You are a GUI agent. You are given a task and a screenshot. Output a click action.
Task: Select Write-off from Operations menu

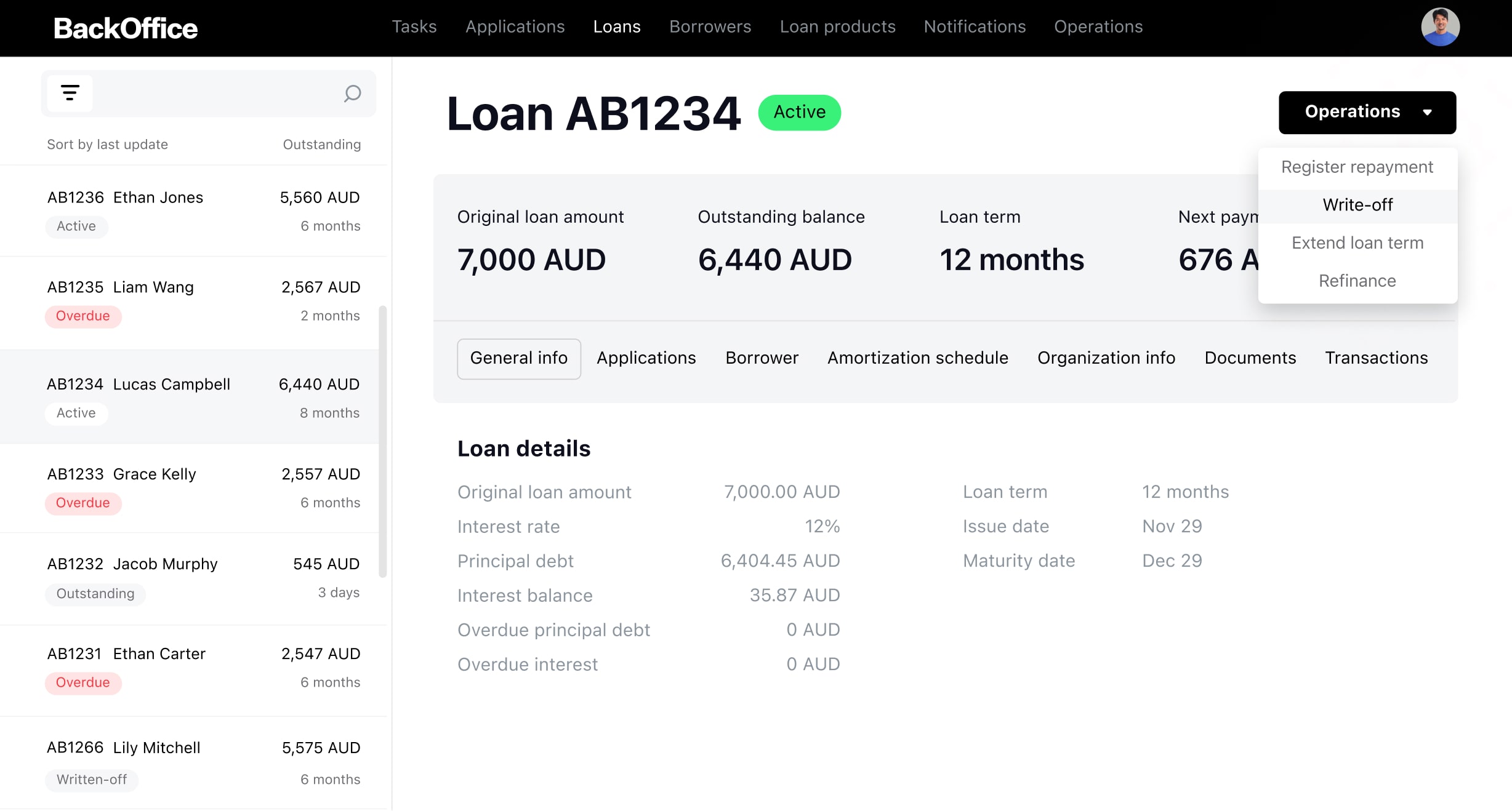(1357, 204)
